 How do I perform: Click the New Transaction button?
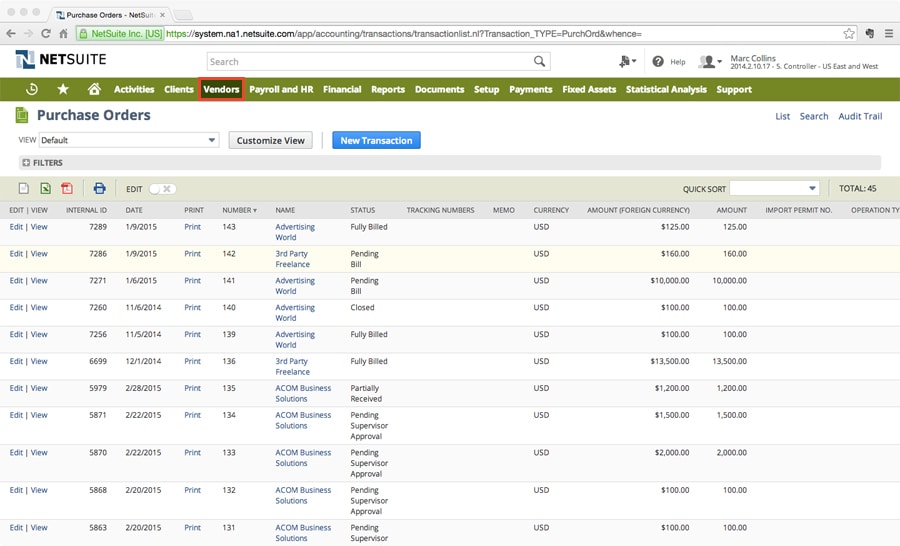[x=377, y=140]
